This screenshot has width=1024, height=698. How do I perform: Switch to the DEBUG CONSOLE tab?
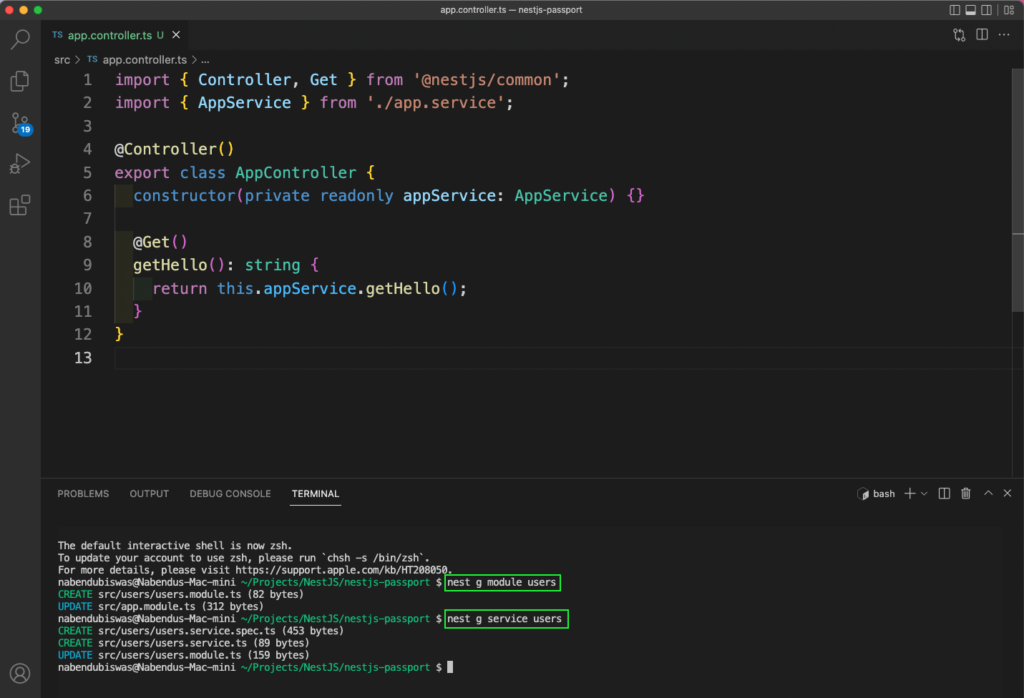pyautogui.click(x=230, y=494)
